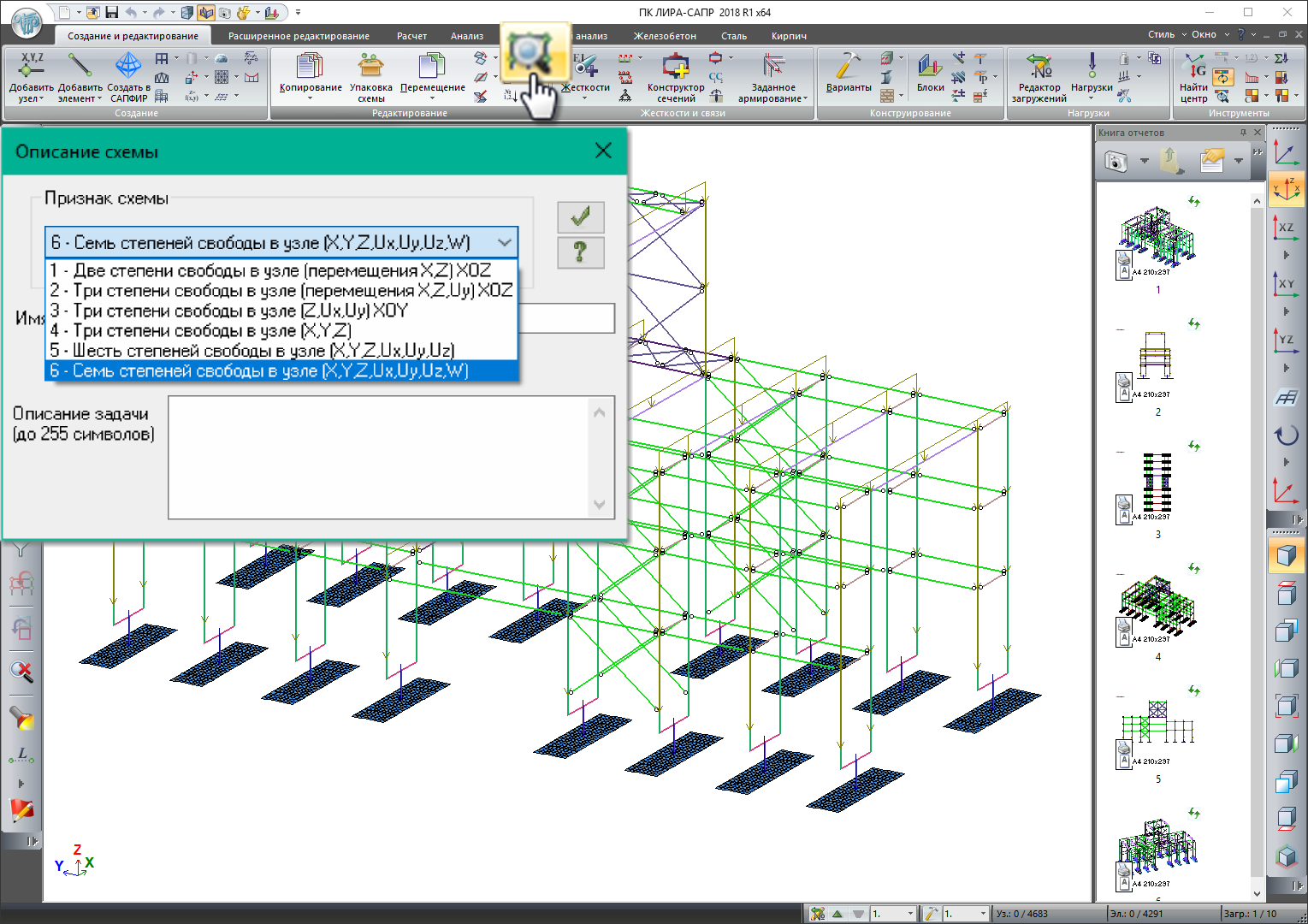
Task: Open the Железобетон ribbon tab
Action: [x=664, y=36]
